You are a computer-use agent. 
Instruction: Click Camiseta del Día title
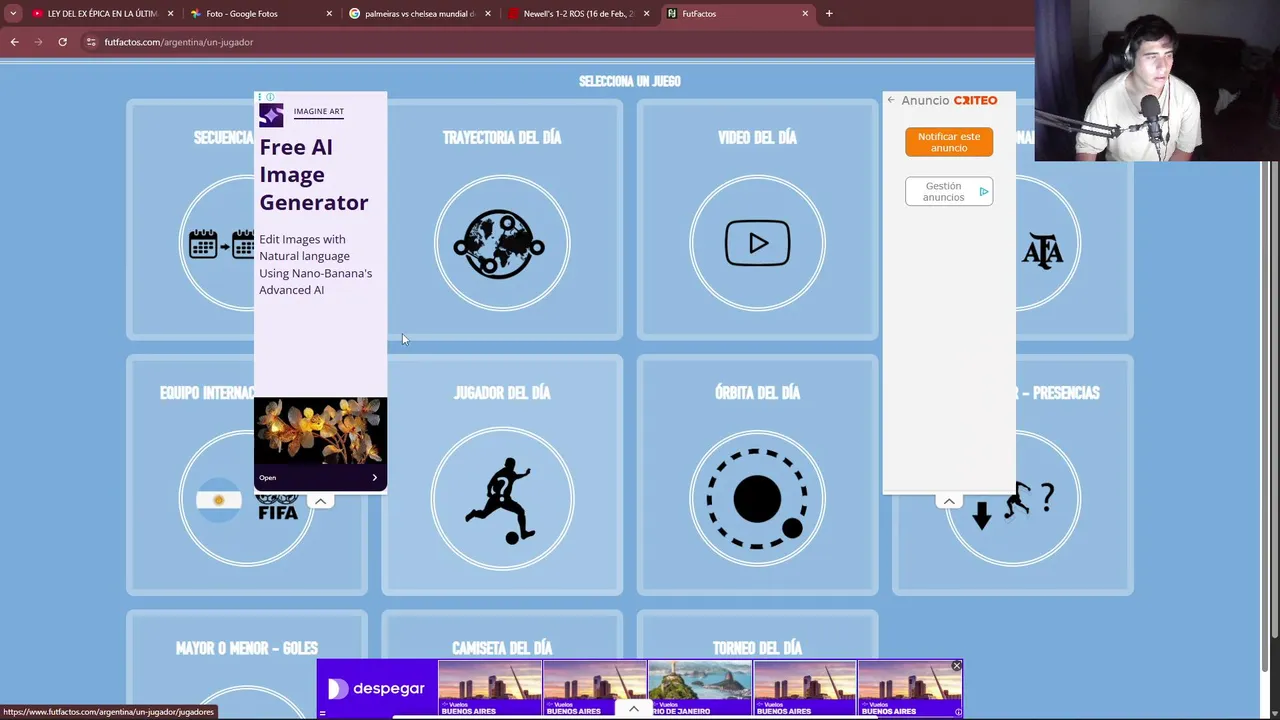tap(502, 648)
